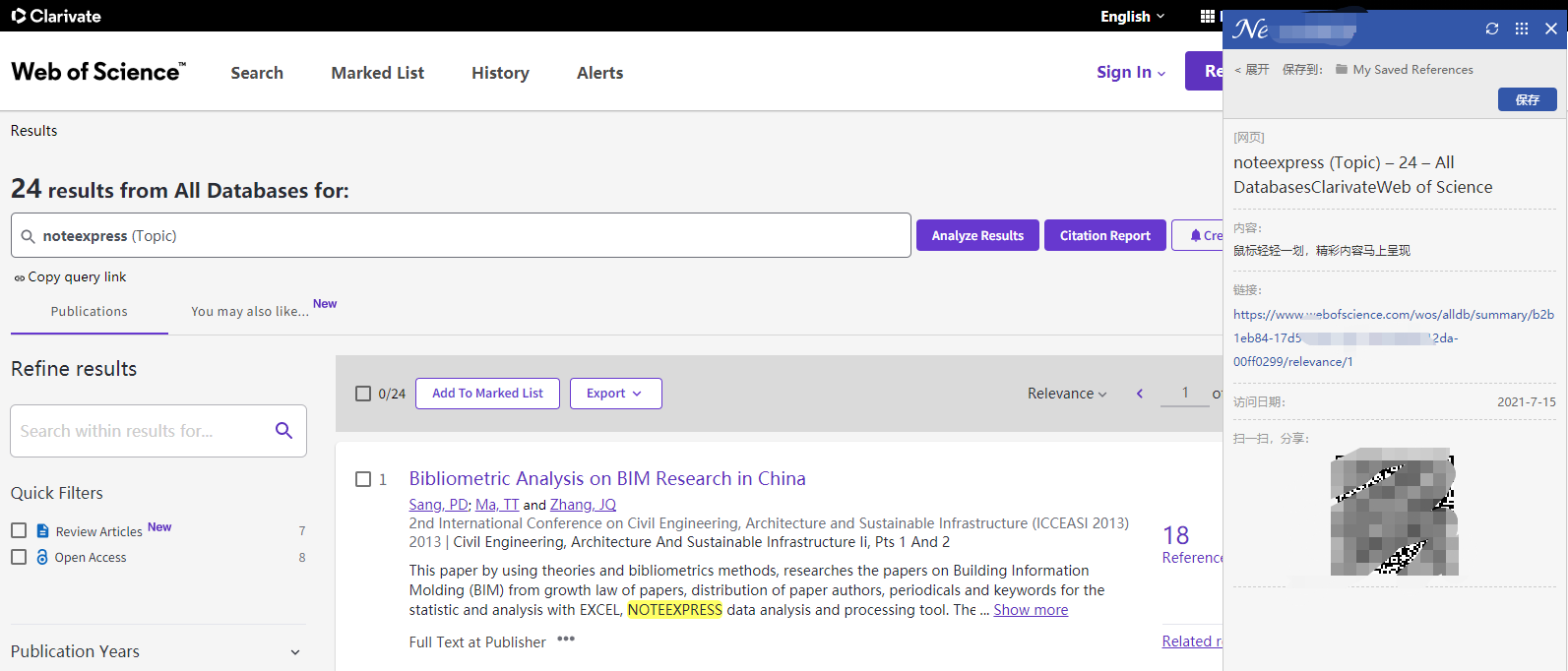This screenshot has width=1568, height=671.
Task: Switch to the Publications tab
Action: coord(90,311)
